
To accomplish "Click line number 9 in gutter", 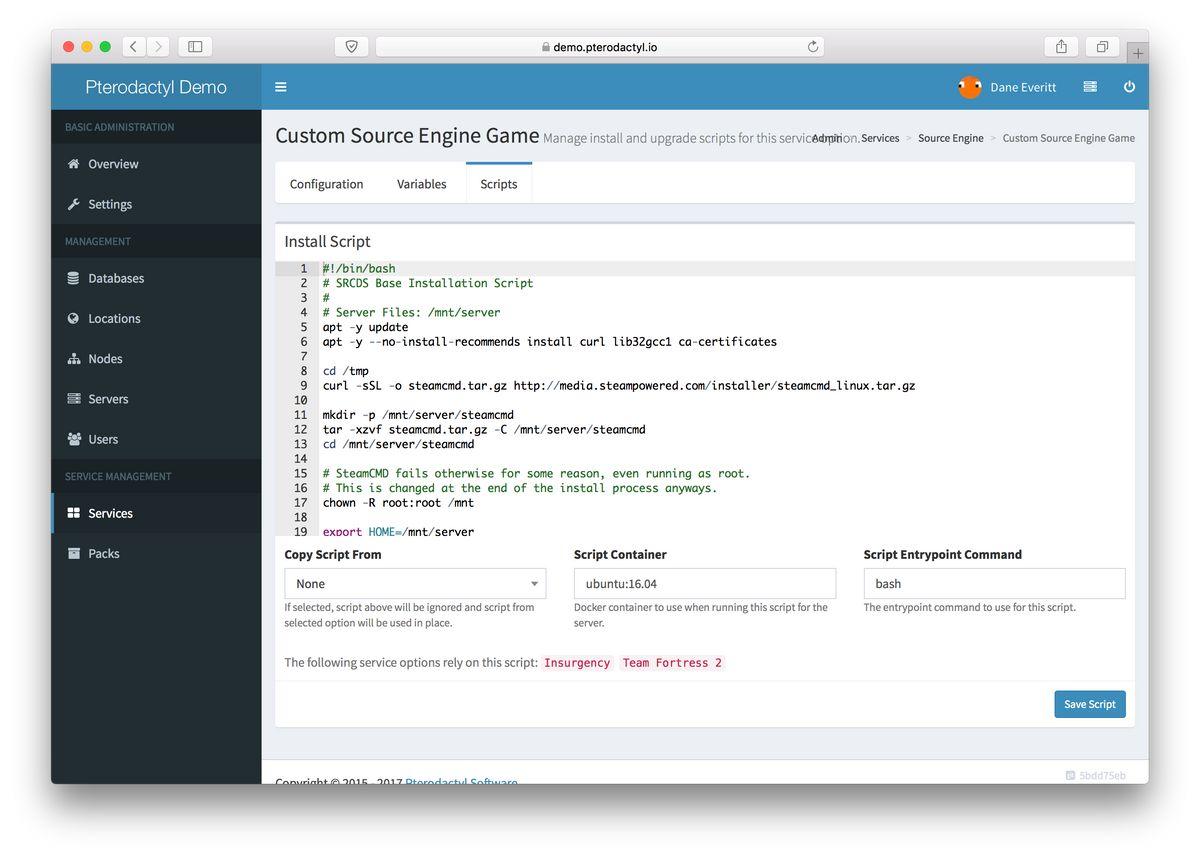I will tap(302, 385).
